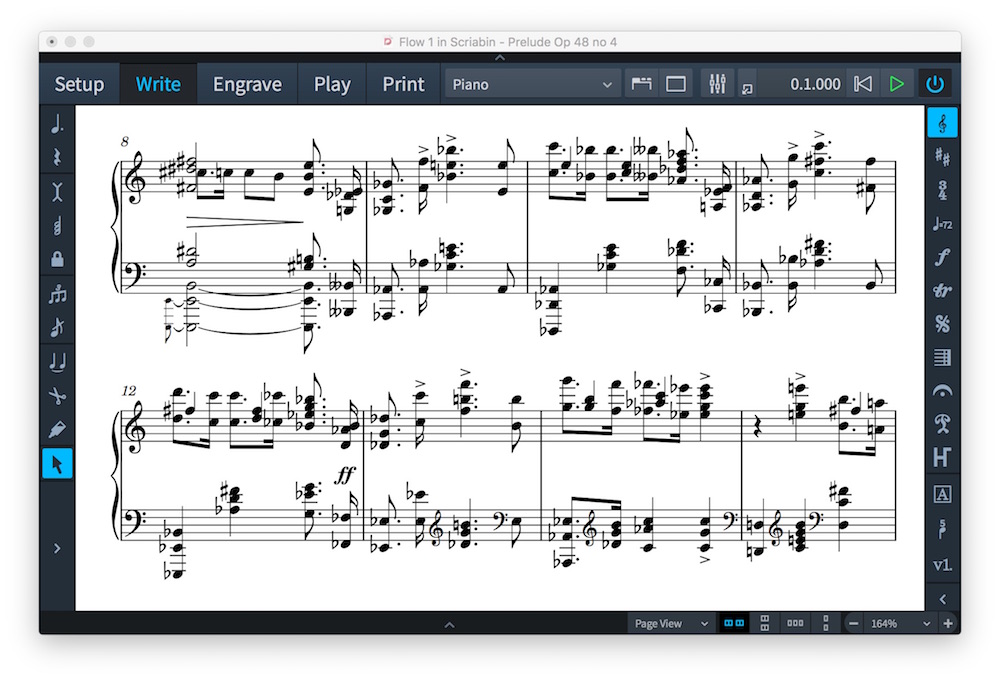
Task: Switch to Write mode
Action: [x=158, y=84]
